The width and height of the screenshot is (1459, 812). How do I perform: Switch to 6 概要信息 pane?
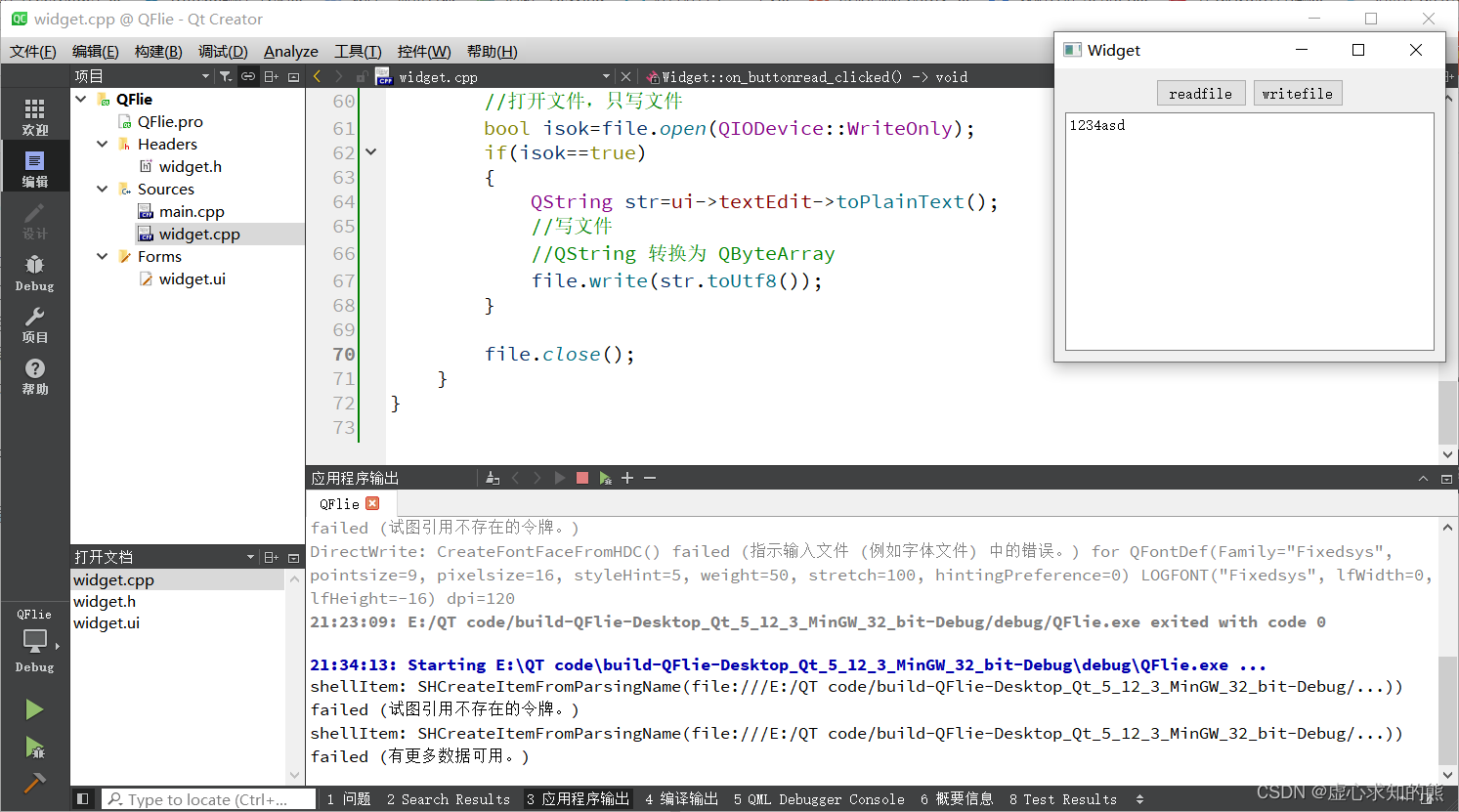[x=957, y=799]
